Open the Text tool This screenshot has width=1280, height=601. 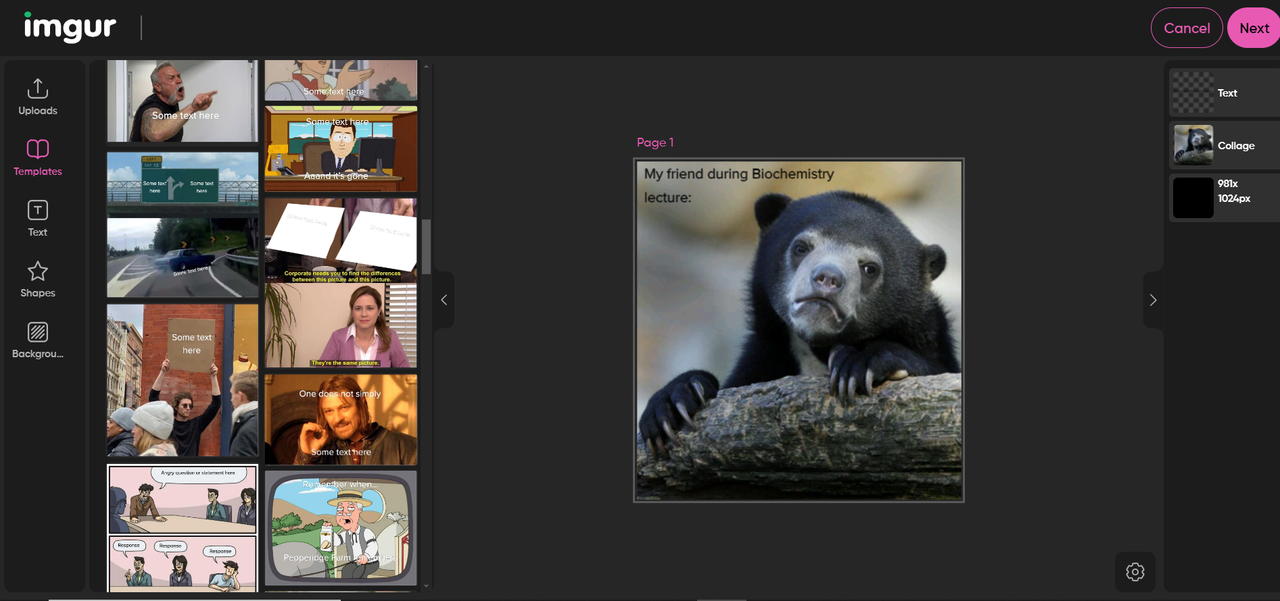(38, 218)
